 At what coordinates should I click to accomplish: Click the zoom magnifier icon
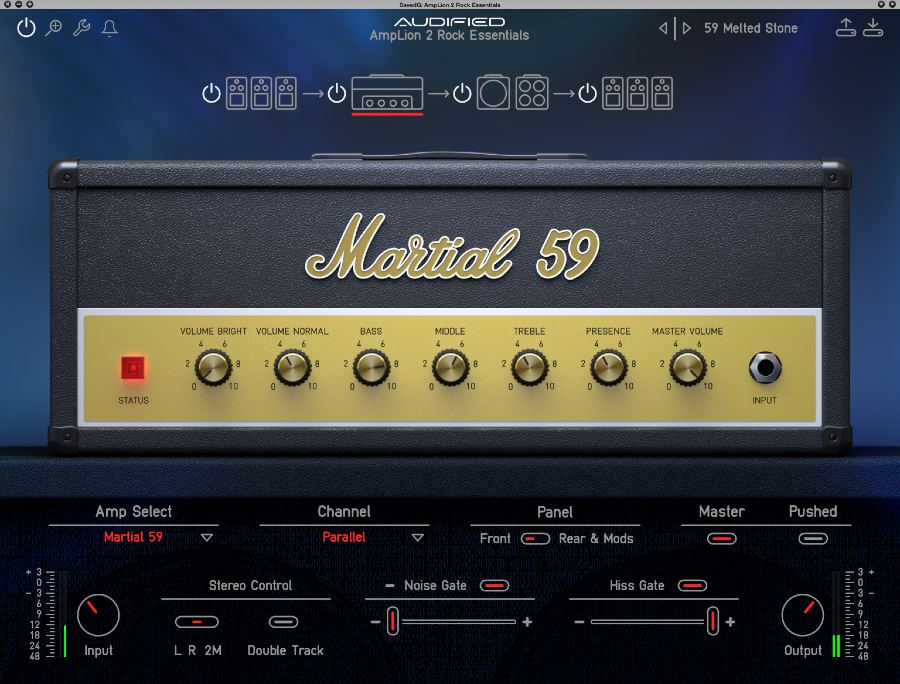[x=54, y=28]
